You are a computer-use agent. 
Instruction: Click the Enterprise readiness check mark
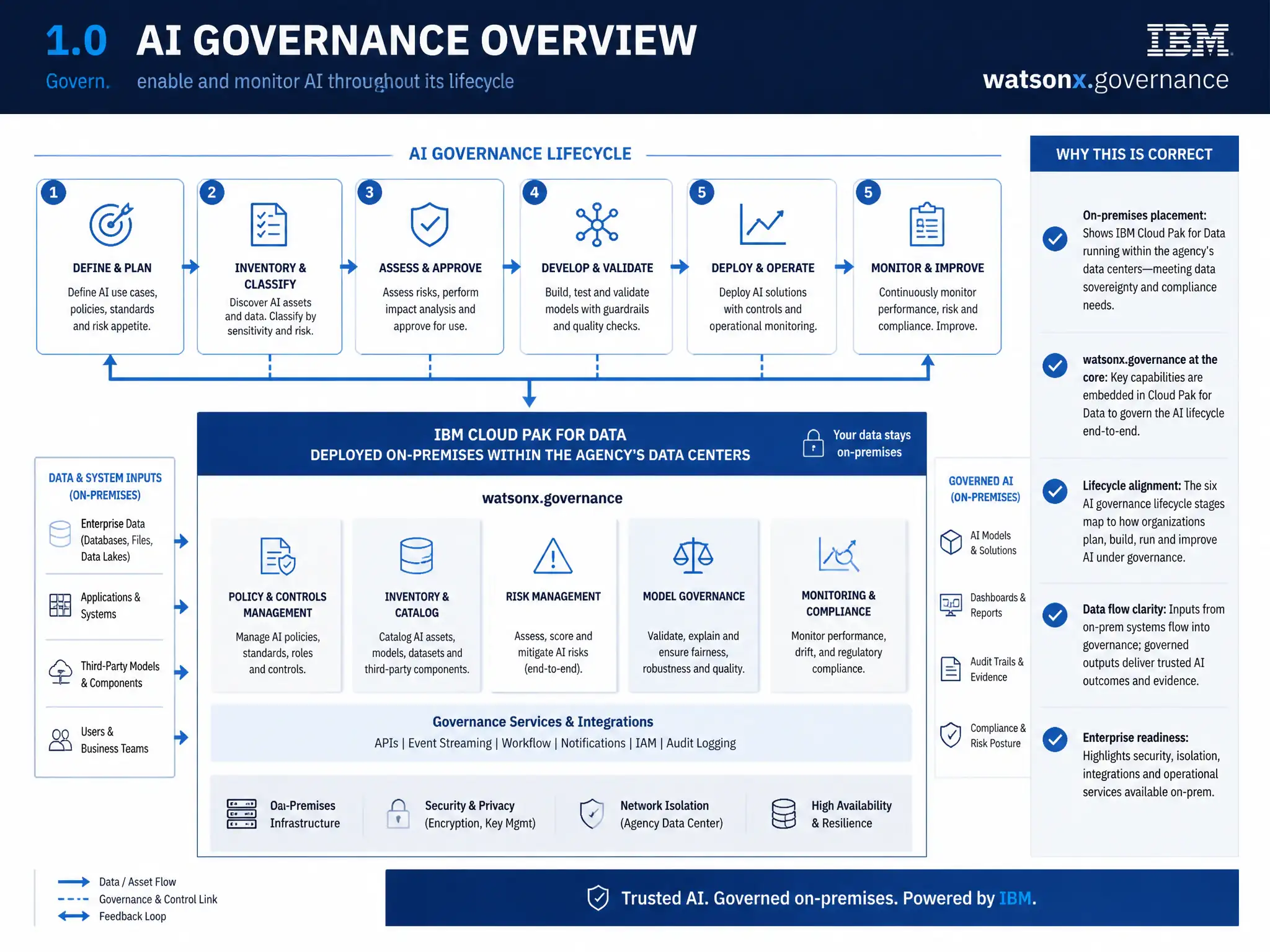point(1055,739)
